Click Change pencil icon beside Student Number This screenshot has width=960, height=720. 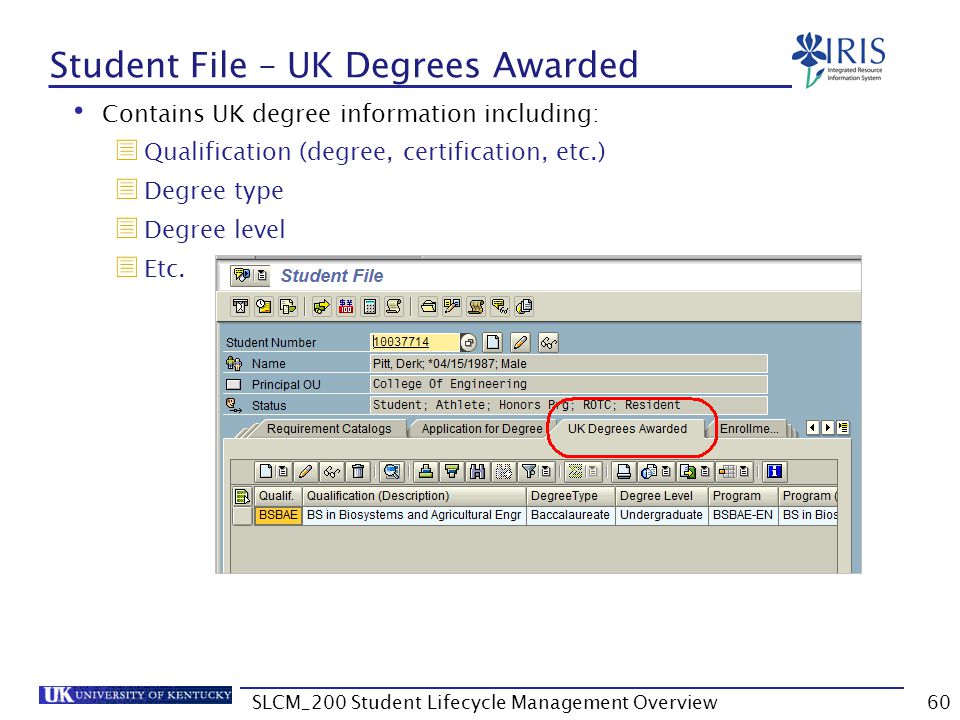[520, 342]
